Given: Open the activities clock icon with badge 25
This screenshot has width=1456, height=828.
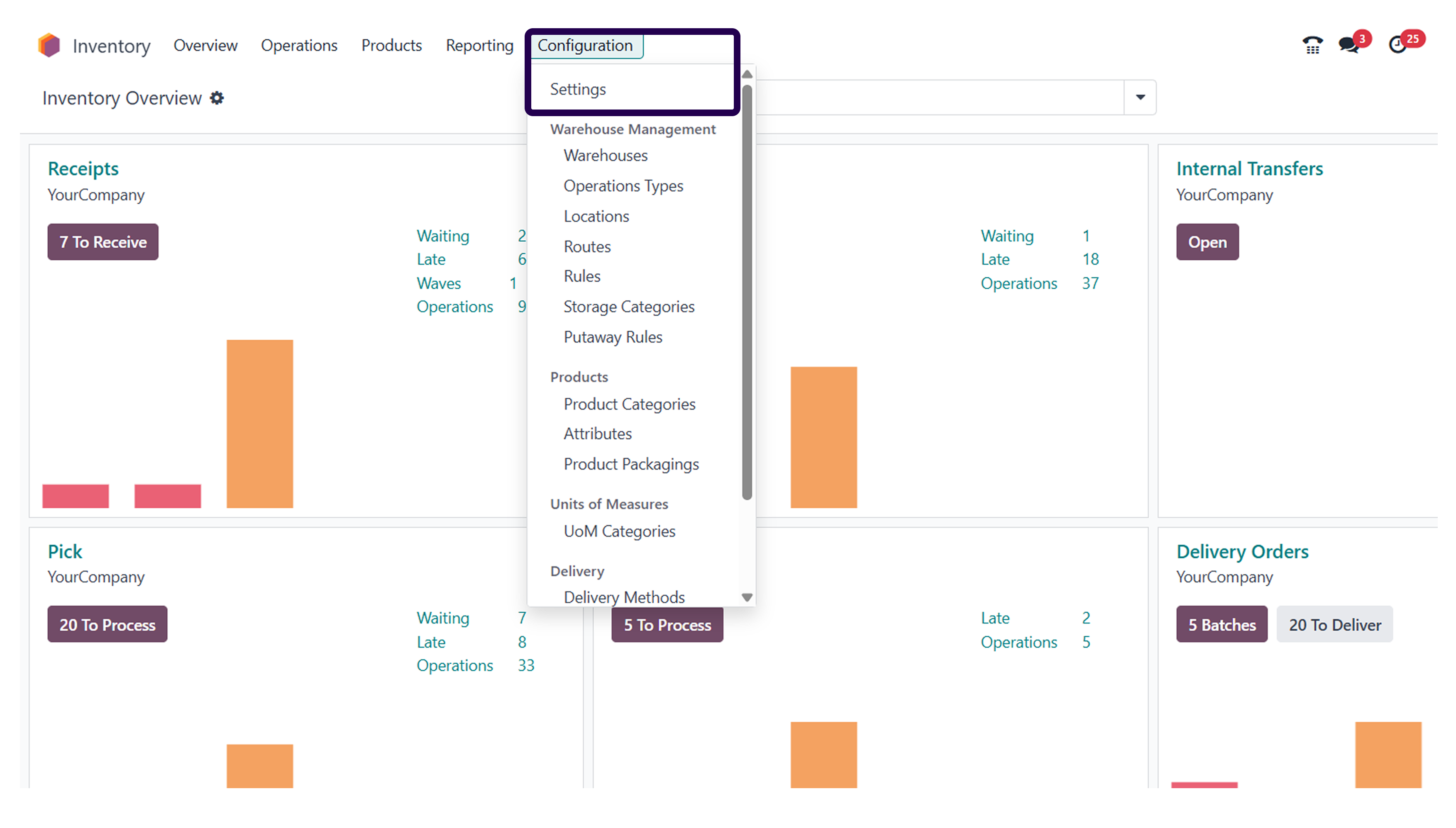Looking at the screenshot, I should click(x=1397, y=44).
